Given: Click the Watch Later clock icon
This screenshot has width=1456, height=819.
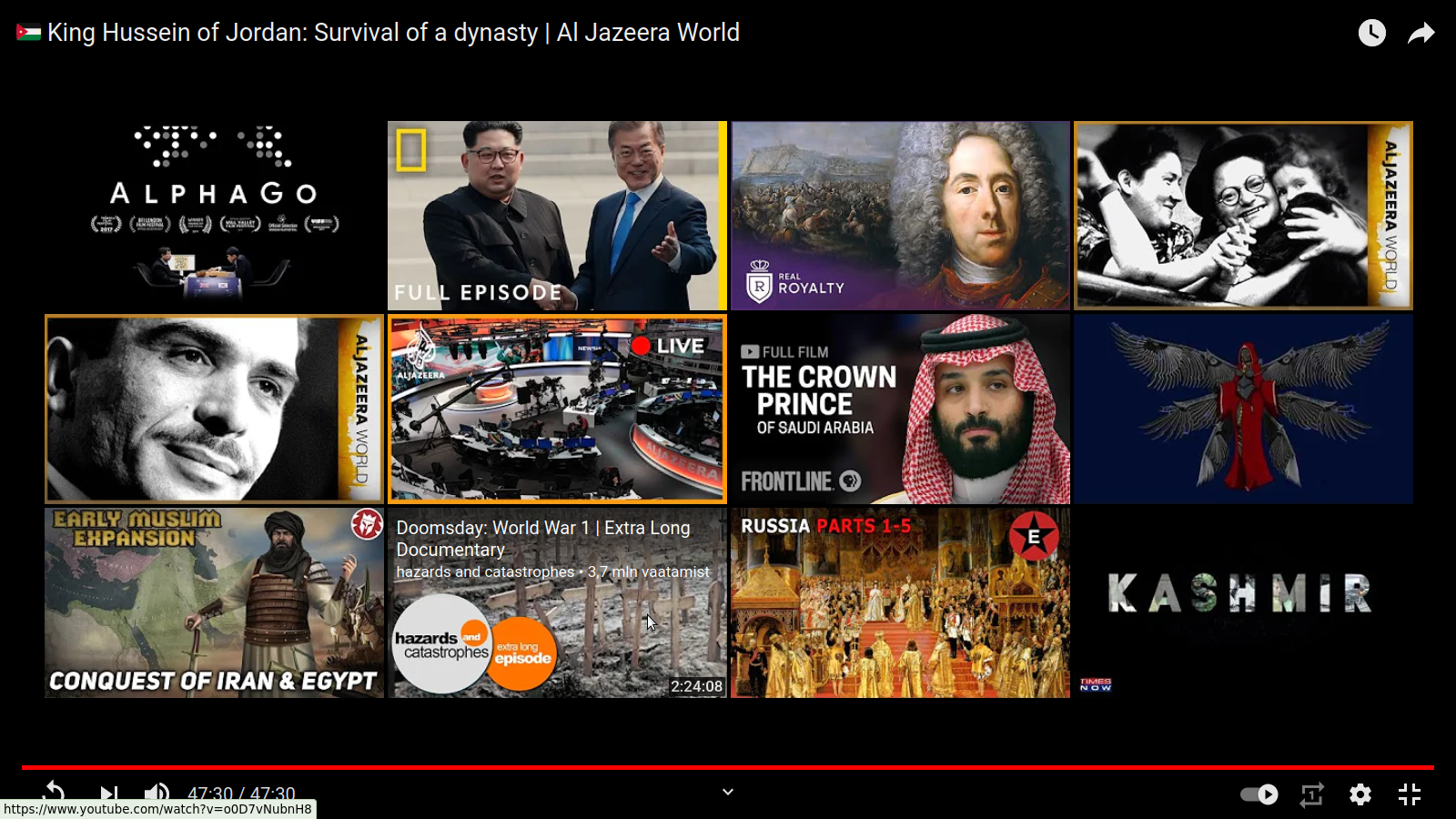Looking at the screenshot, I should pos(1372,33).
